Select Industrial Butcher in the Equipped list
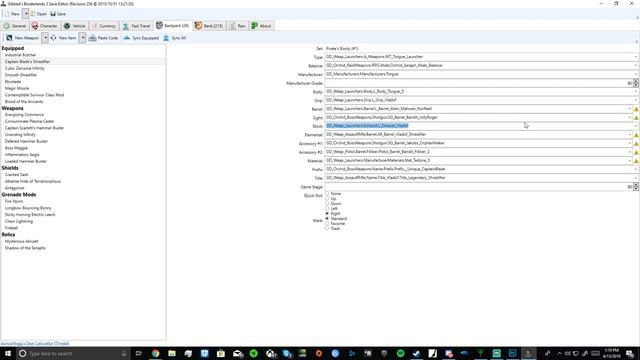 coord(20,55)
